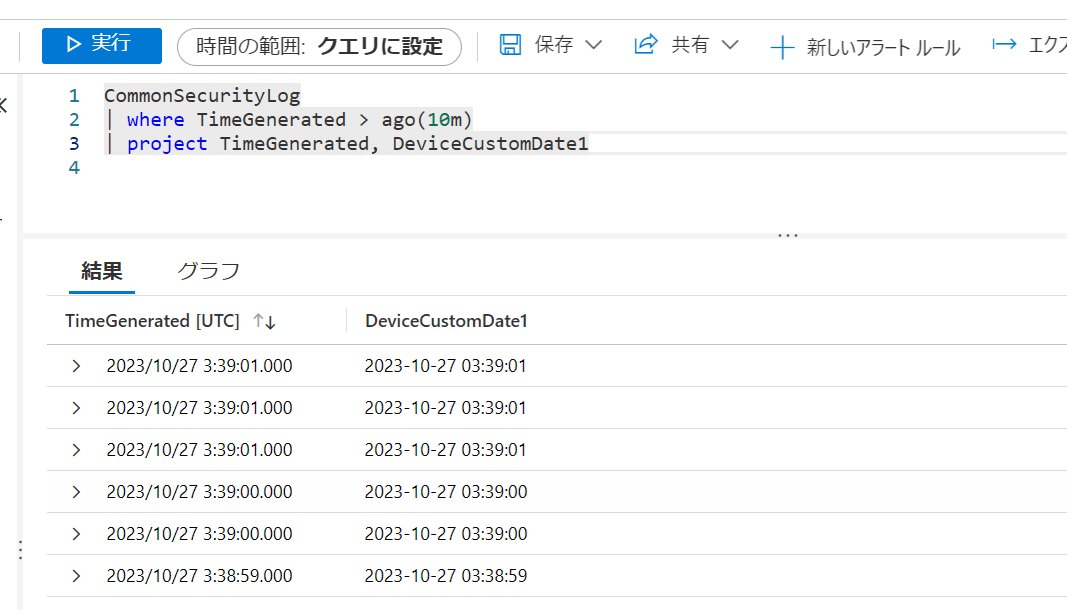Click the ago(10m) expression in query
1067x610 pixels.
(x=427, y=120)
